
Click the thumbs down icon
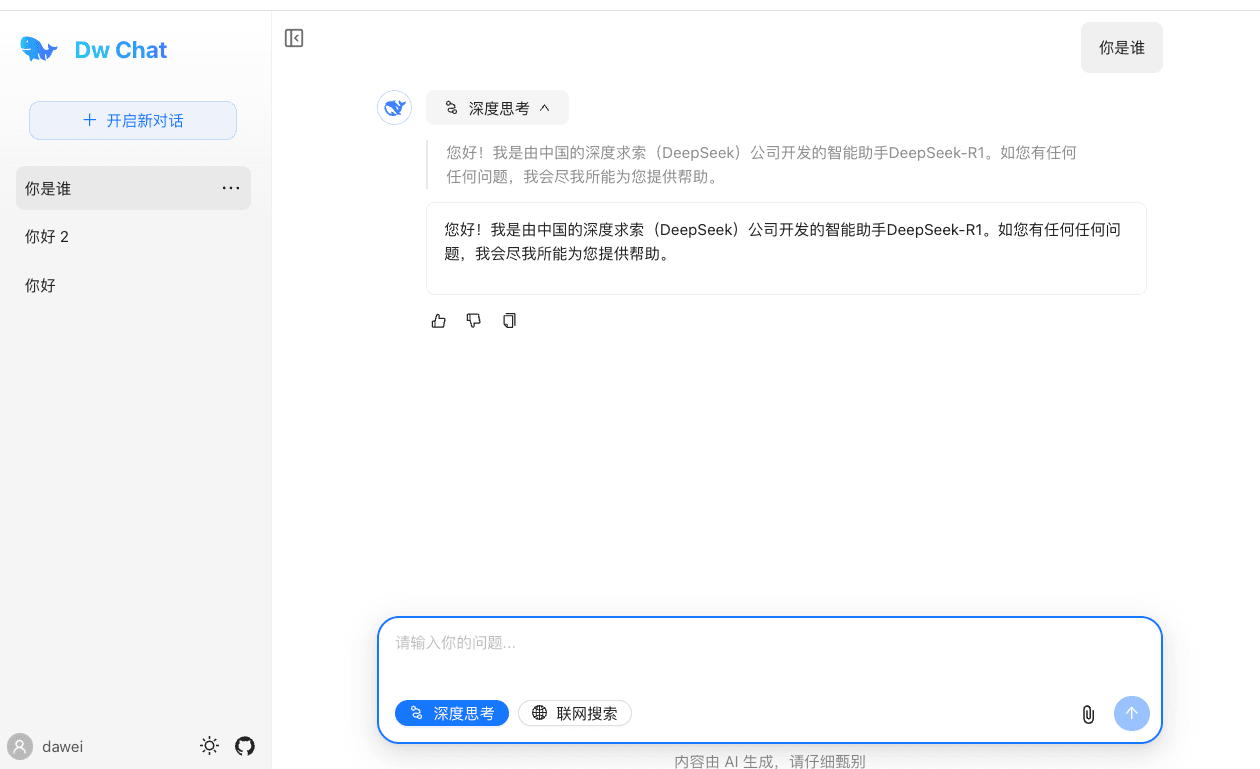pos(474,321)
